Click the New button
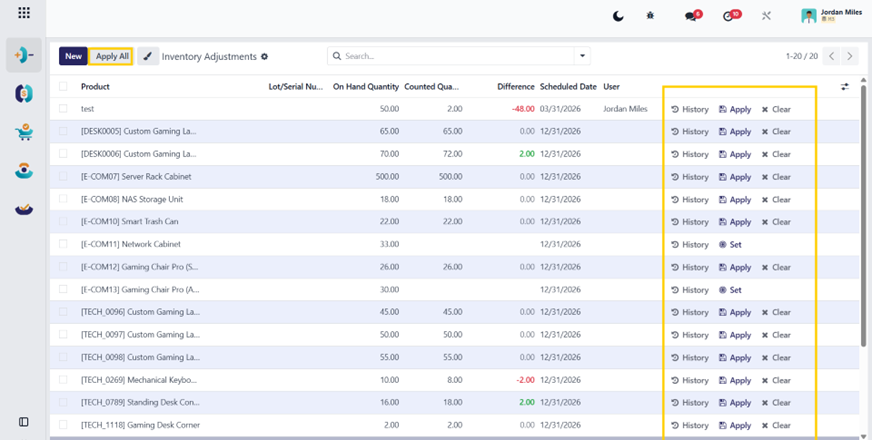This screenshot has height=440, width=872. click(73, 56)
